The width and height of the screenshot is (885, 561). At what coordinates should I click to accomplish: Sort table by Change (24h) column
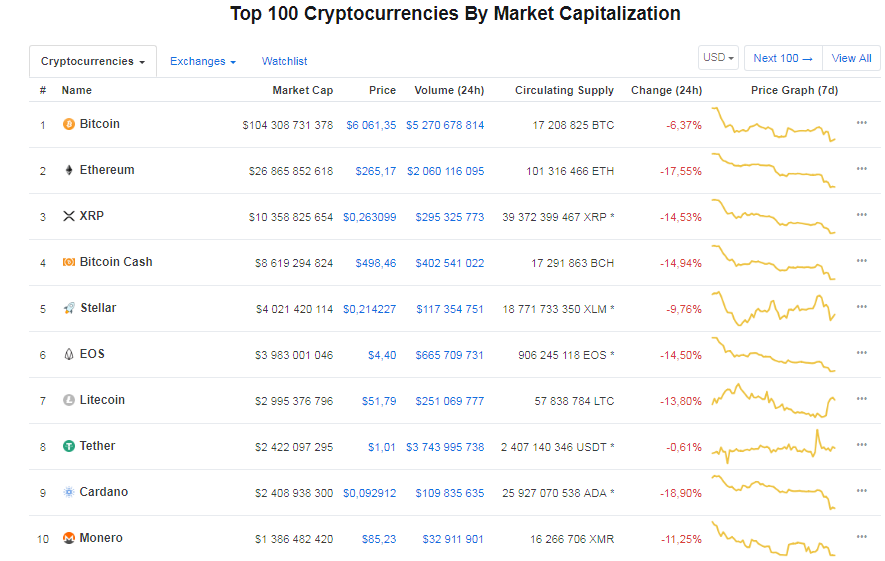click(666, 91)
